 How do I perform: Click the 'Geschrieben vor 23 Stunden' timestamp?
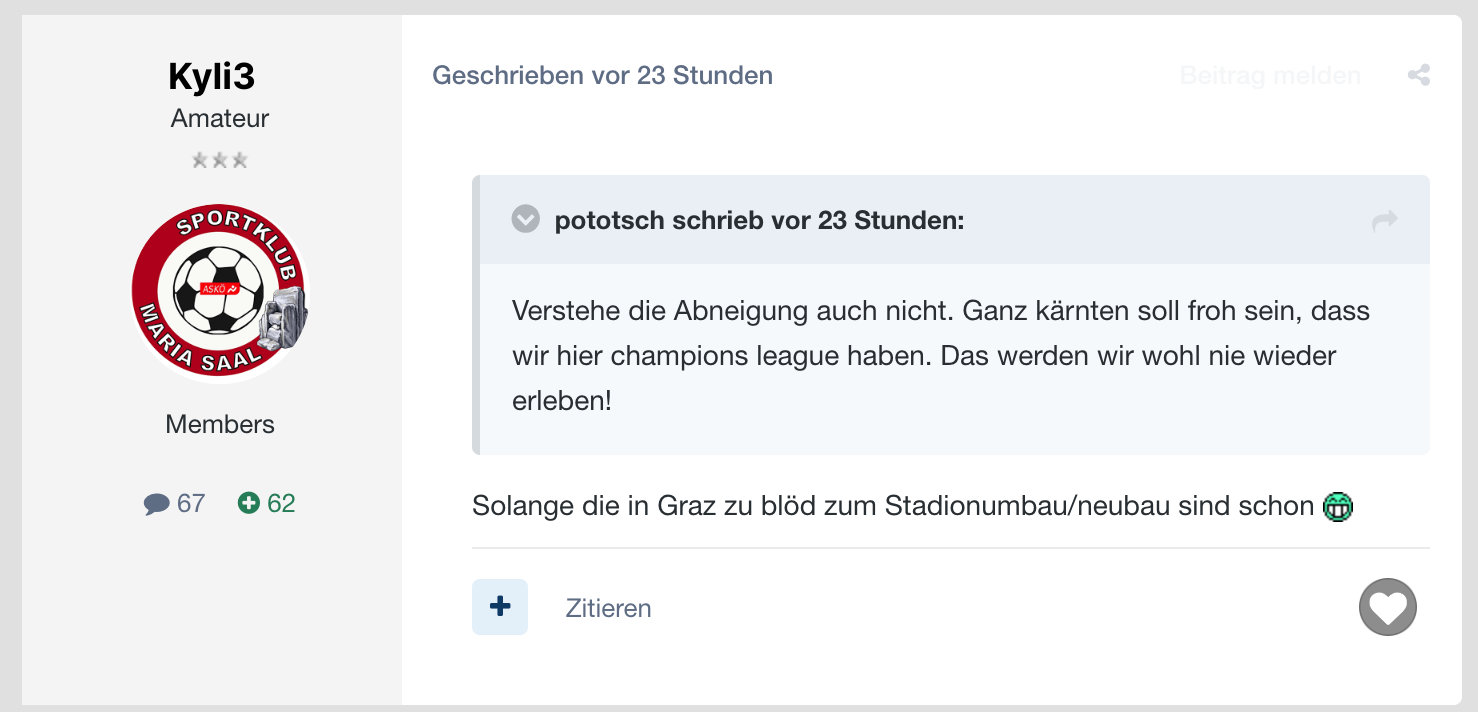tap(602, 75)
